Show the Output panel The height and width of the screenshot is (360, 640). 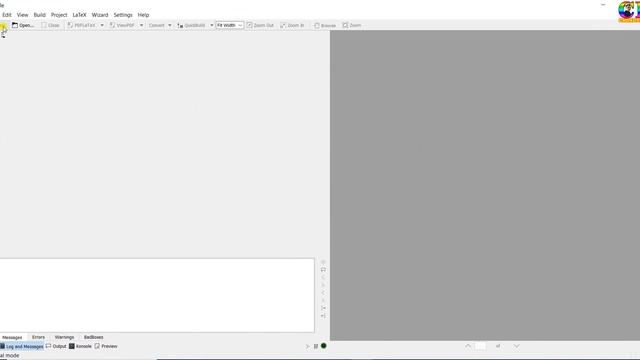click(56, 346)
